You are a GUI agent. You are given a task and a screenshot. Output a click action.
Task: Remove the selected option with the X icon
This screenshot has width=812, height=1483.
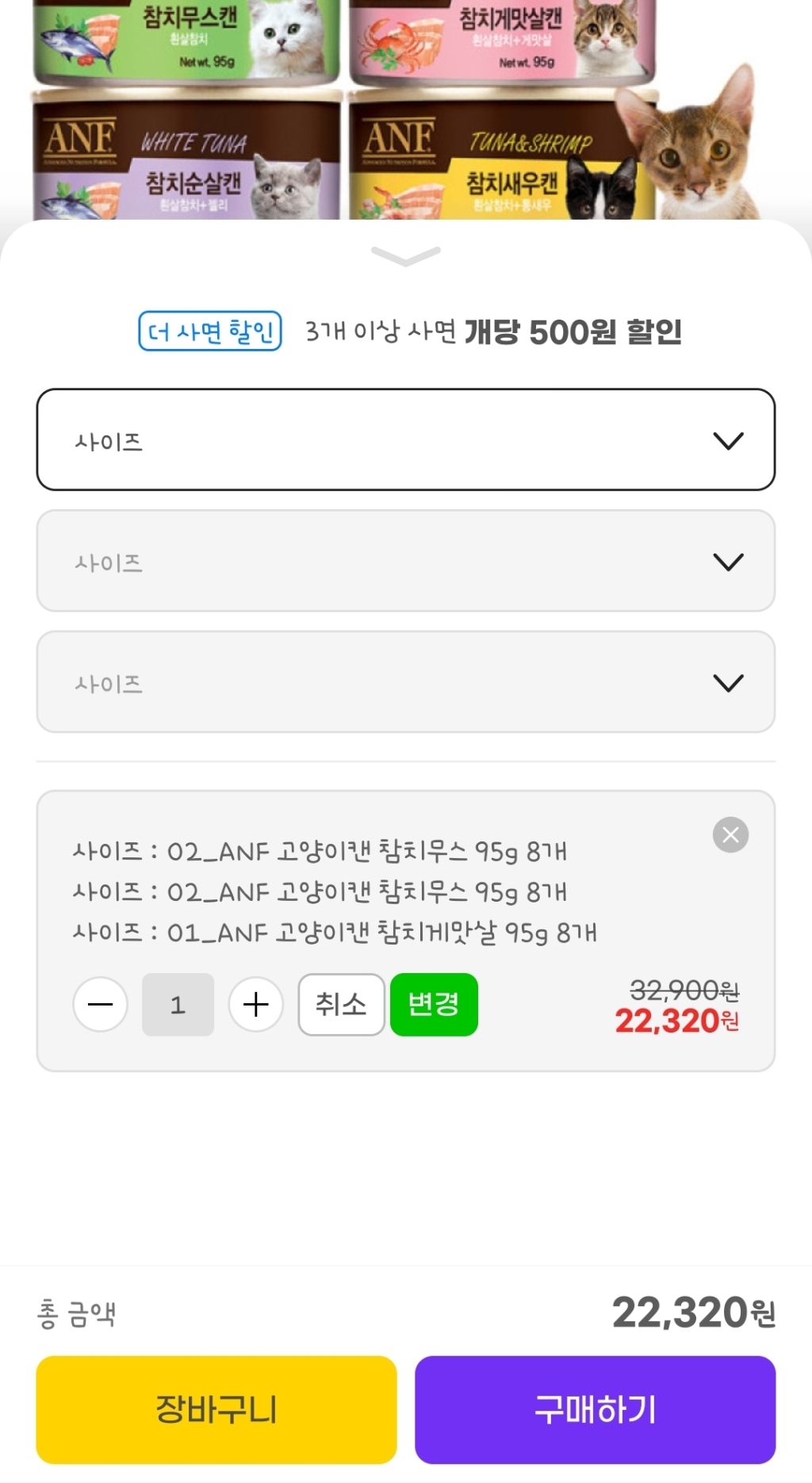pyautogui.click(x=730, y=834)
